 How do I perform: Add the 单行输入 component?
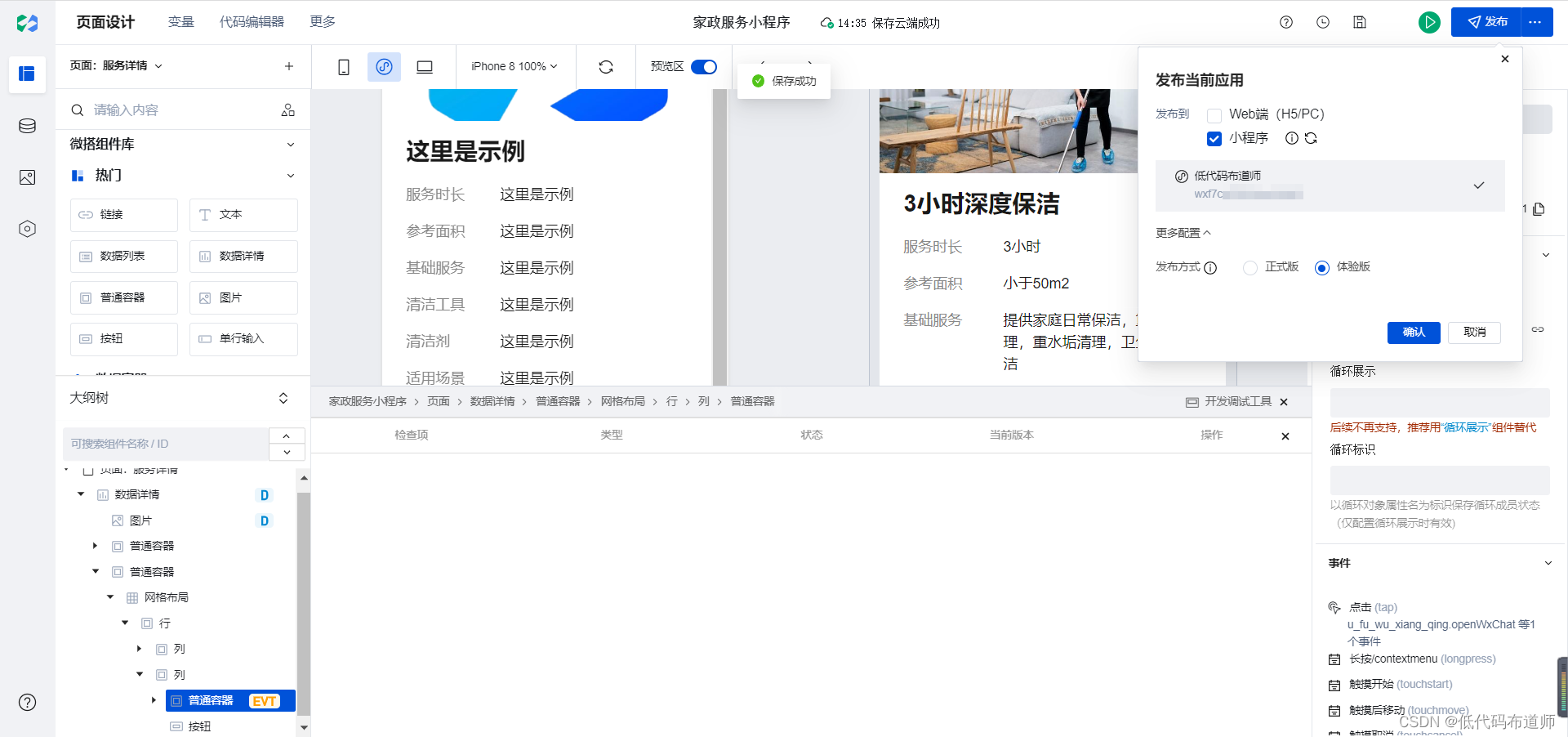point(243,339)
